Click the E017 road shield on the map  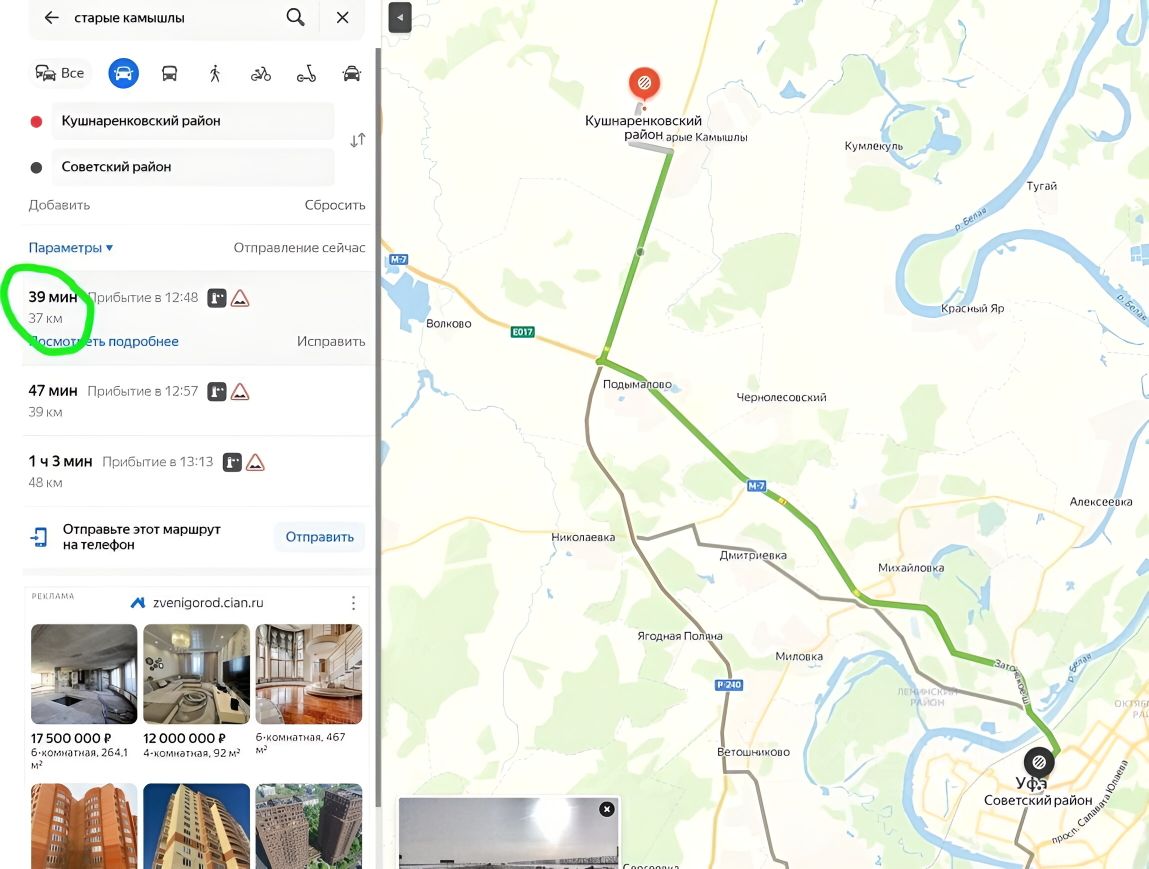(x=522, y=332)
